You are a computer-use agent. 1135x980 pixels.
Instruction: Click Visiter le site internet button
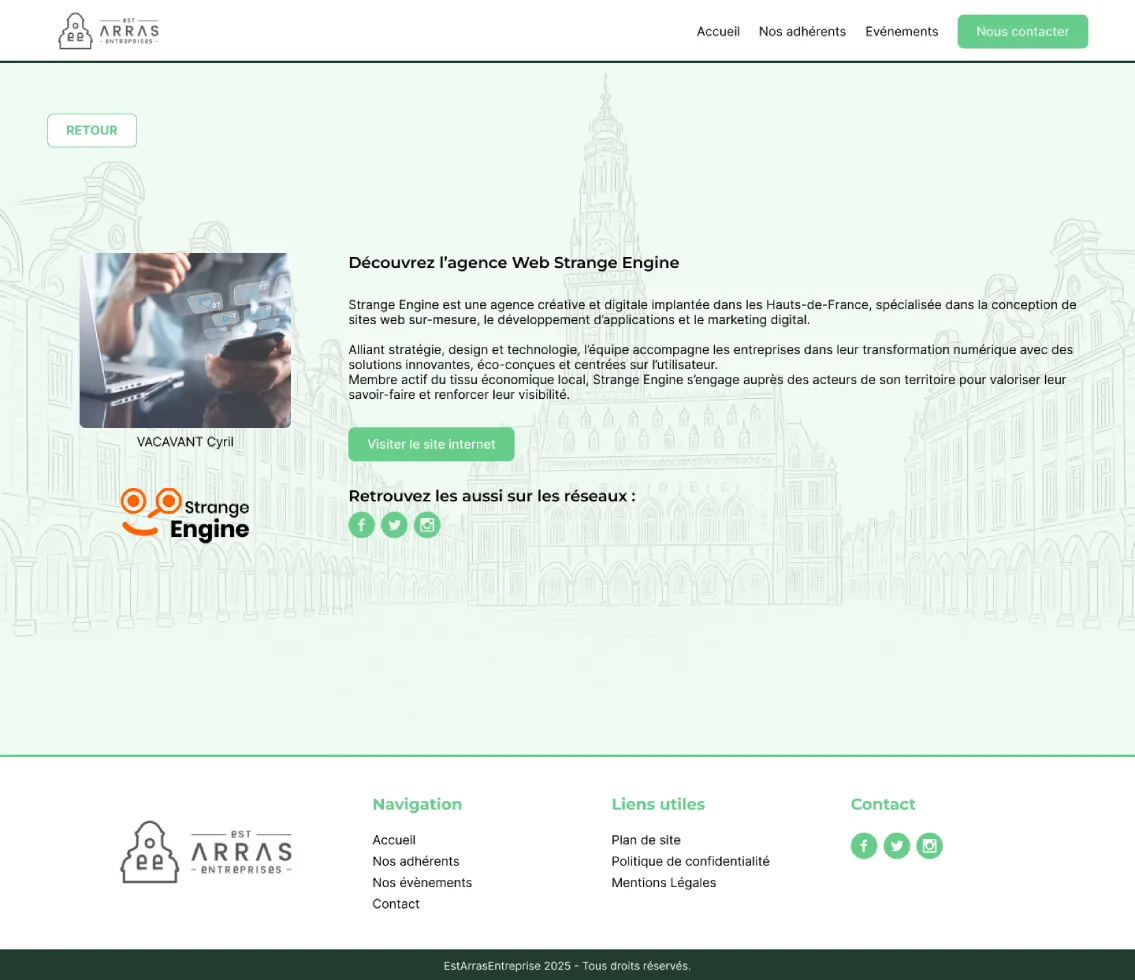pyautogui.click(x=431, y=444)
